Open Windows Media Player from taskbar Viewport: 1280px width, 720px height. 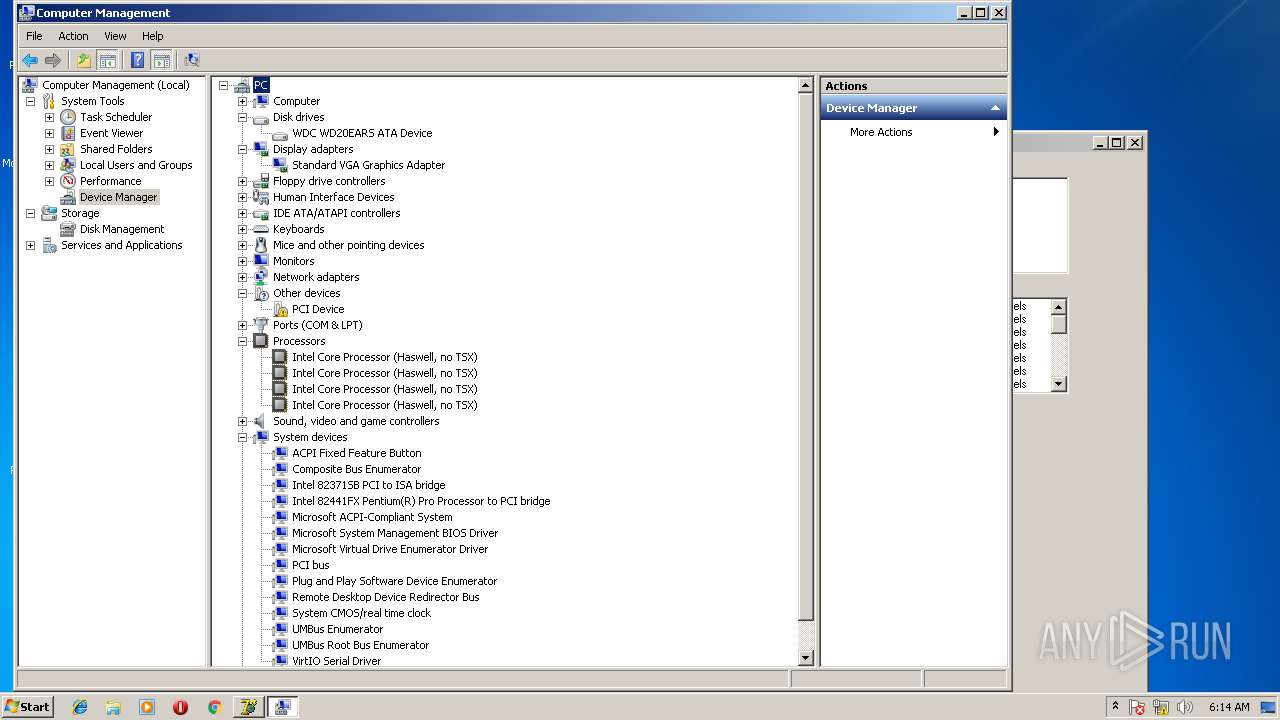tap(147, 707)
